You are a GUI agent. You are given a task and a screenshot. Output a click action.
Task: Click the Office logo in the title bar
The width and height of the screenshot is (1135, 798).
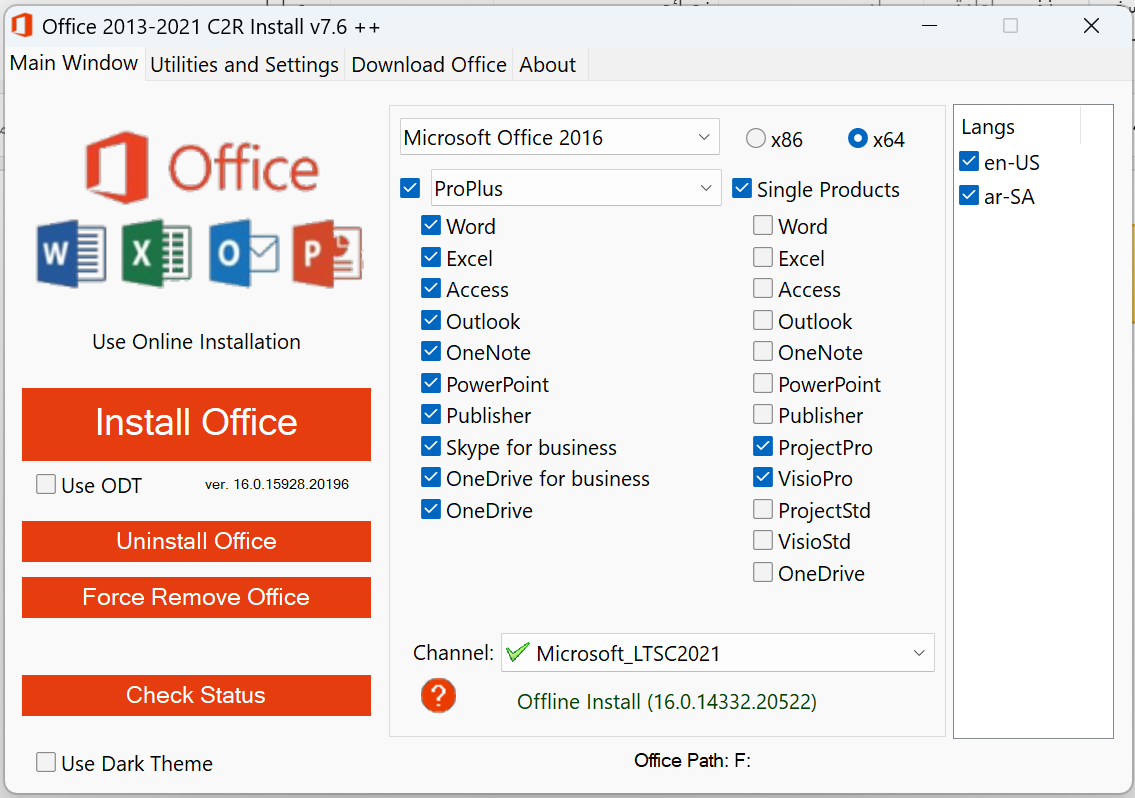point(22,26)
